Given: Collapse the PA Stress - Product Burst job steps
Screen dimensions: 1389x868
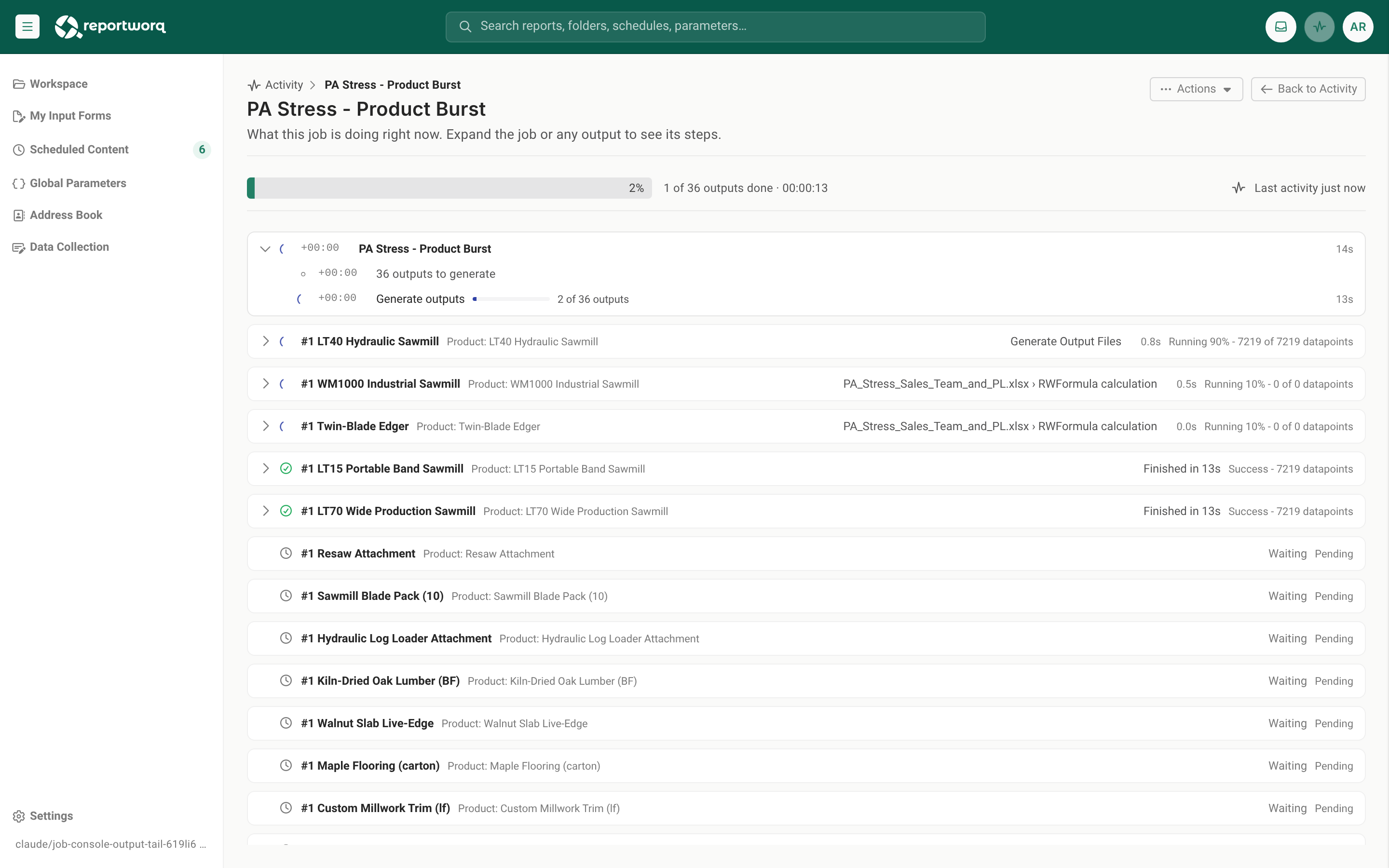Looking at the screenshot, I should point(265,248).
